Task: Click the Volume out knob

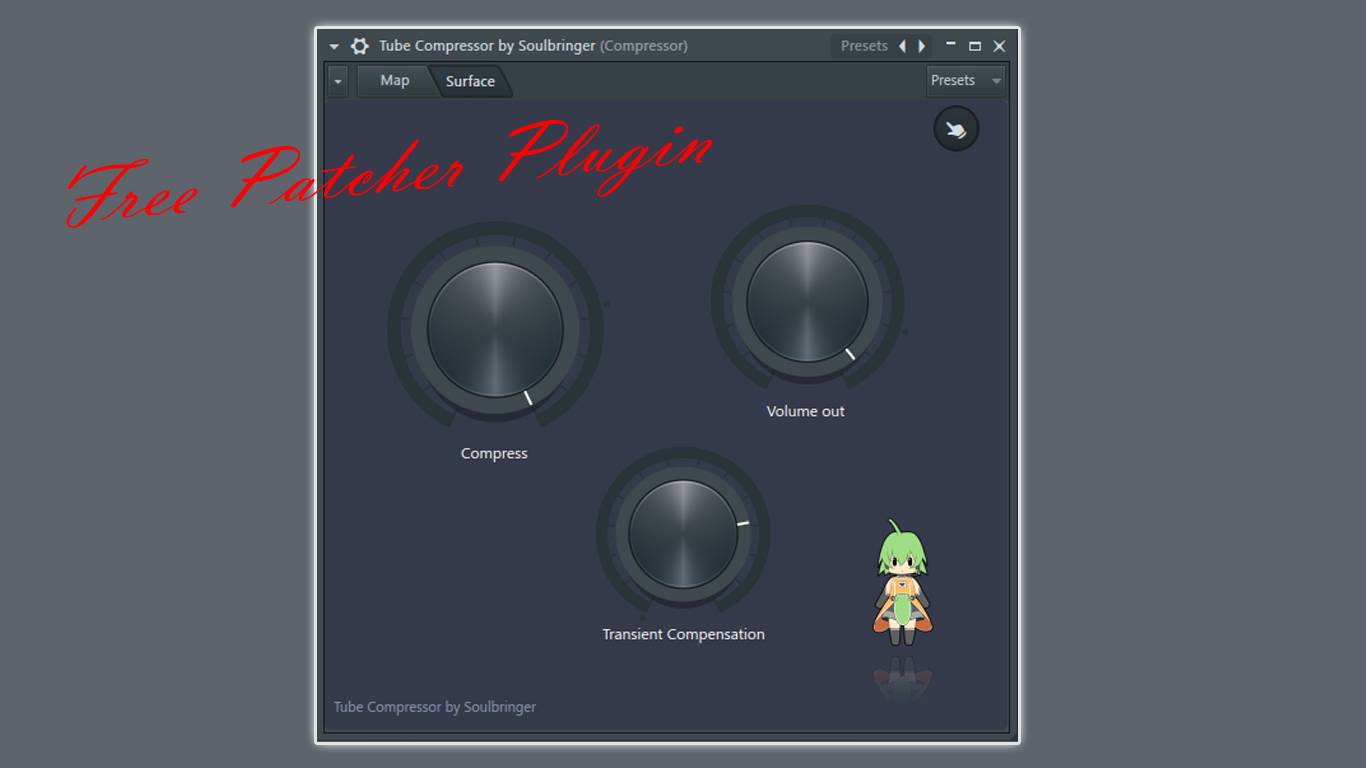Action: point(807,301)
